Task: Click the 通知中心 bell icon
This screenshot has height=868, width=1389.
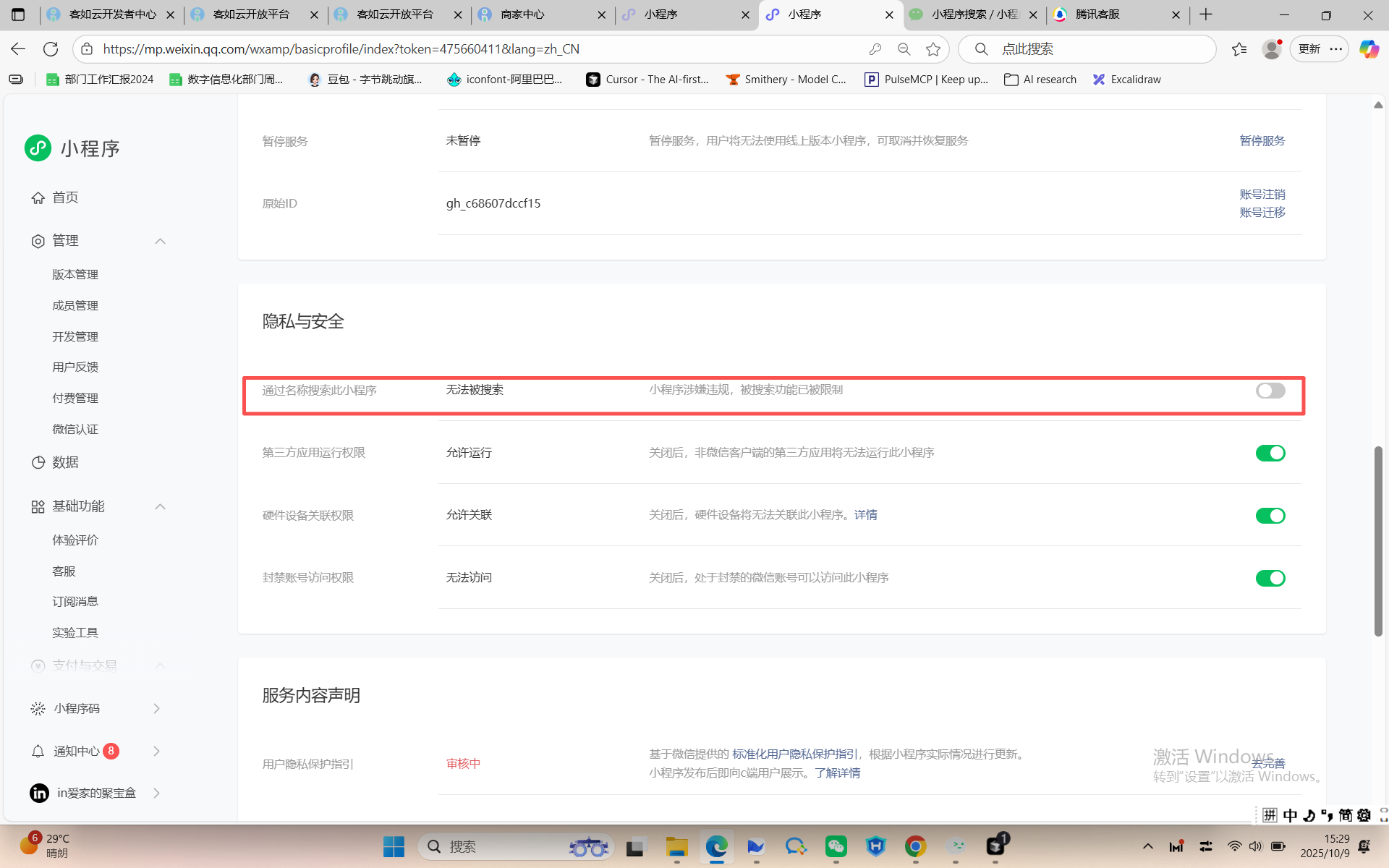Action: (x=38, y=752)
